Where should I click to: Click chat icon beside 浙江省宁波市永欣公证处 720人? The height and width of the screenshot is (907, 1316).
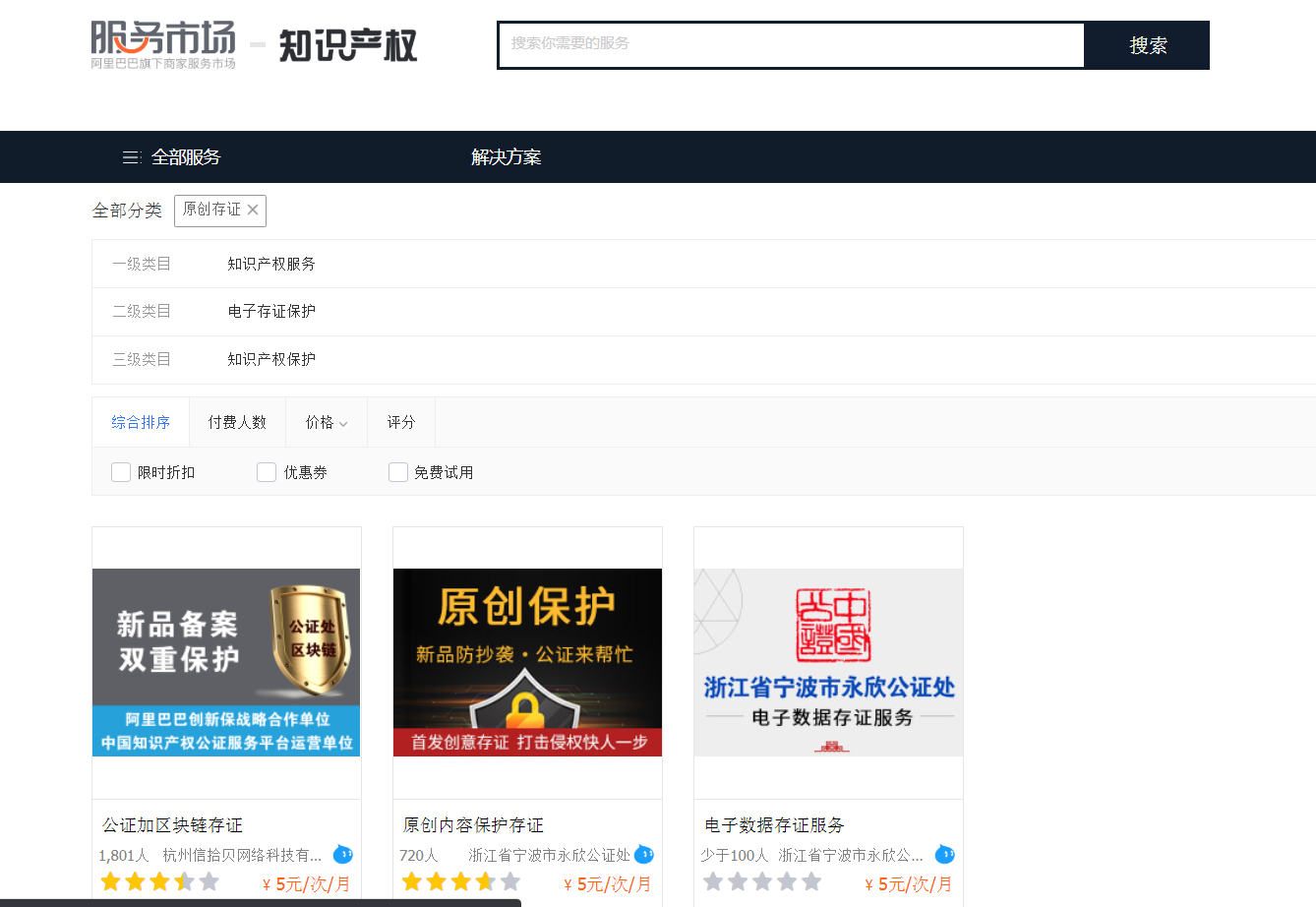coord(644,854)
